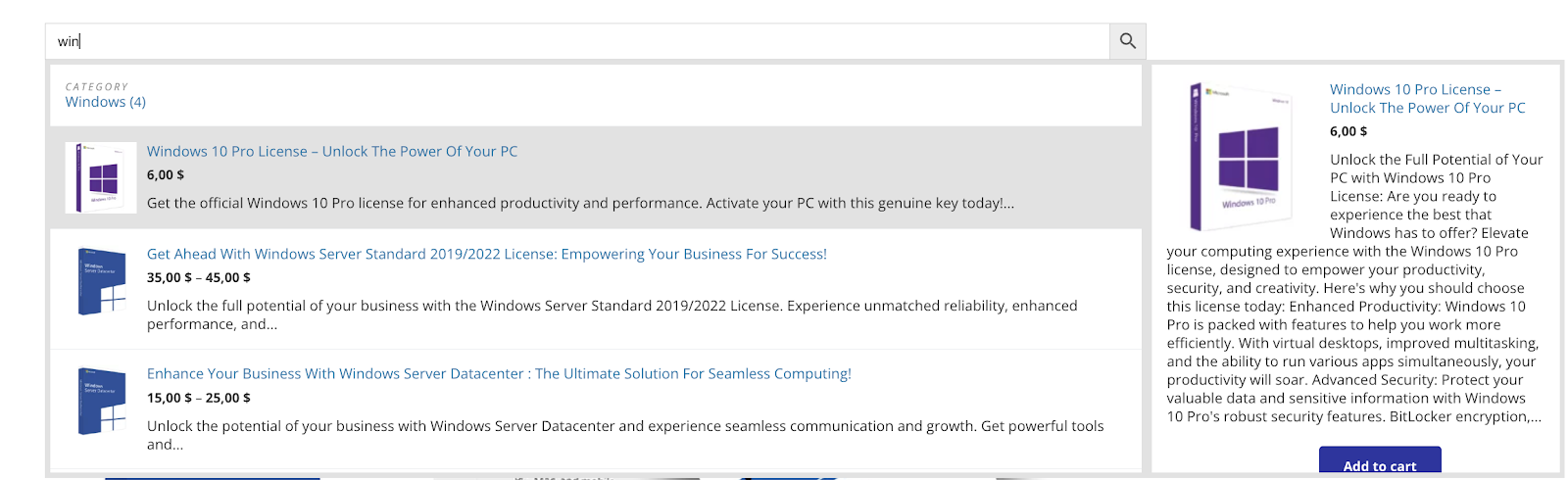The width and height of the screenshot is (1568, 480).
Task: Click Windows 10 Pro License thumbnail in results
Action: point(101,177)
